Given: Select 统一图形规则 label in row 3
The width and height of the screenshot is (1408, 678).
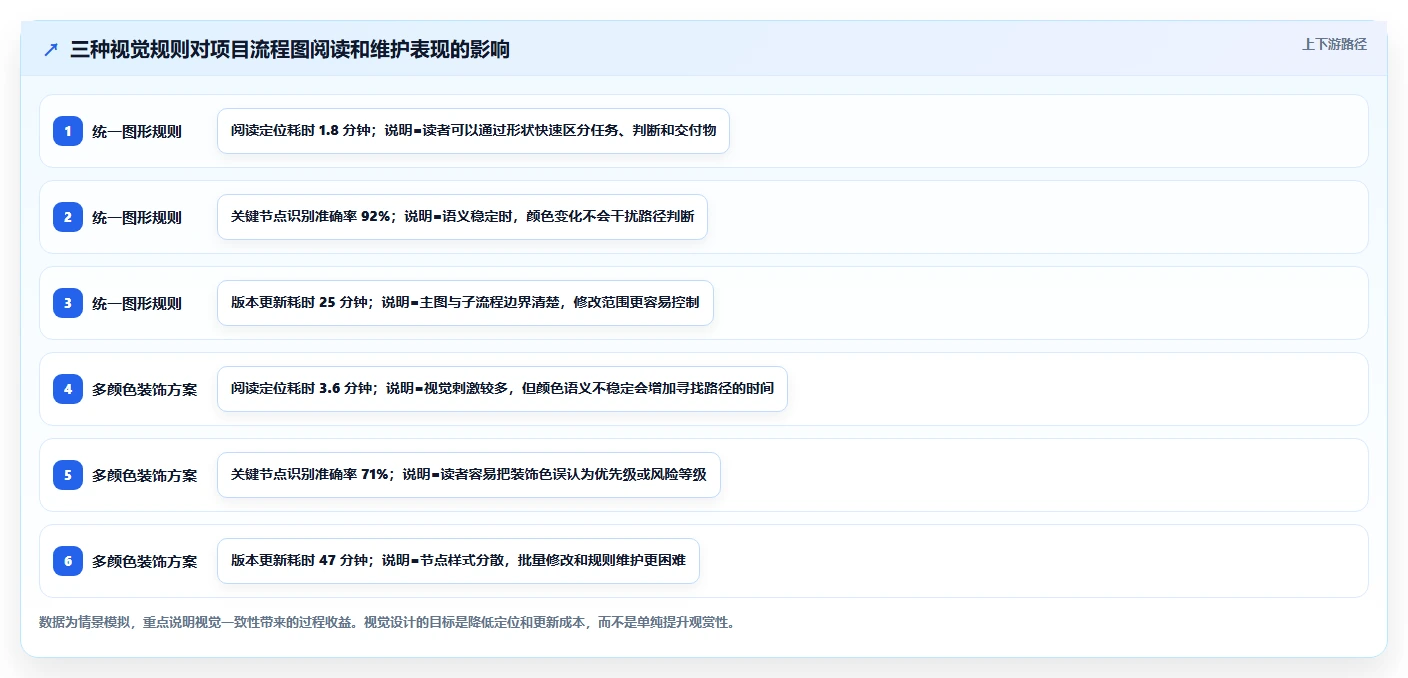Looking at the screenshot, I should click(x=137, y=303).
